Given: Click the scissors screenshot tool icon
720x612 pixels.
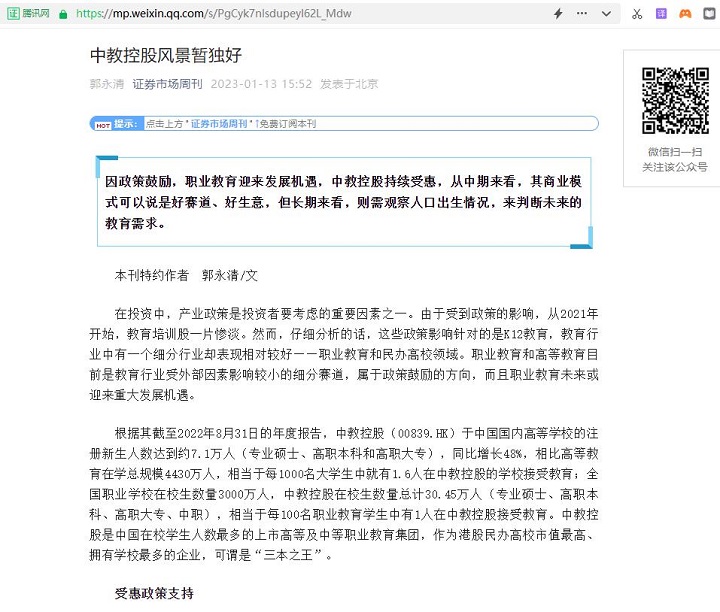Looking at the screenshot, I should [636, 14].
